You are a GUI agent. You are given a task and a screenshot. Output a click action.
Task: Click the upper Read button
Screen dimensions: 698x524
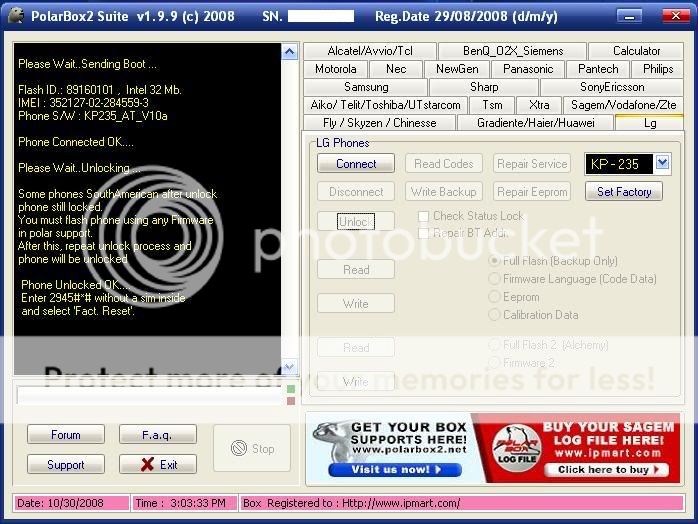(356, 269)
